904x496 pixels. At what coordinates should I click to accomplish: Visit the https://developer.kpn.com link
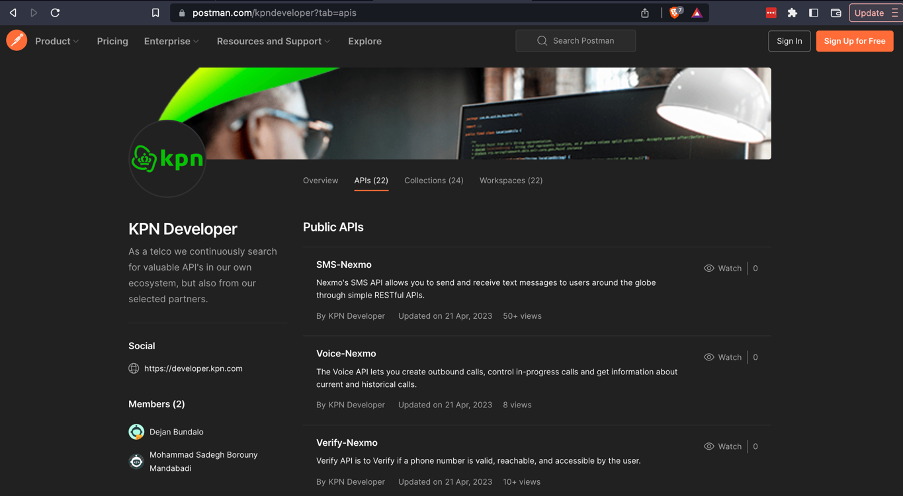tap(193, 369)
